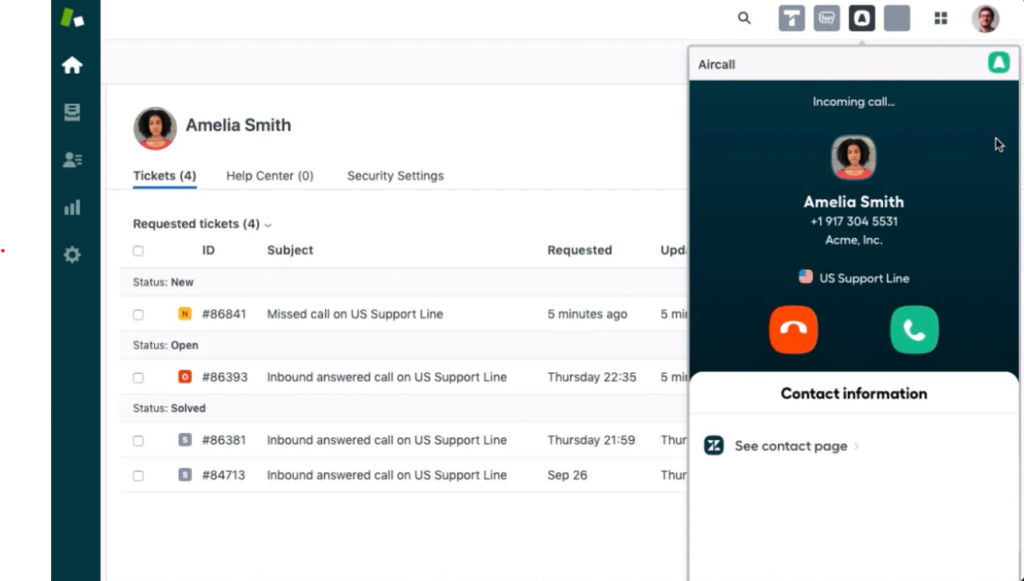The width and height of the screenshot is (1024, 581).
Task: Click the green Aircall logo in panel header
Action: click(999, 63)
